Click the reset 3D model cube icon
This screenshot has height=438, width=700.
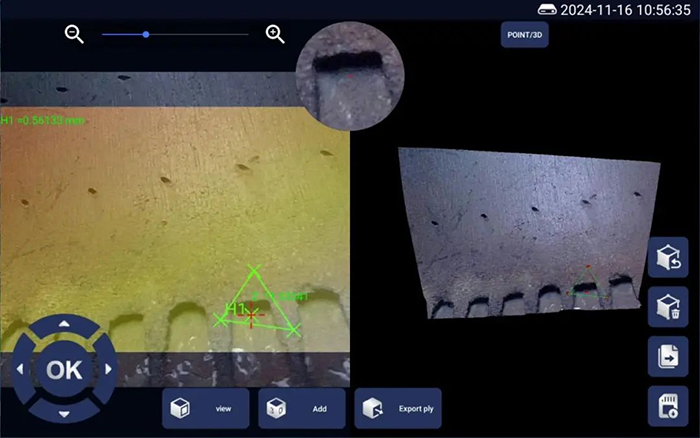tap(667, 258)
